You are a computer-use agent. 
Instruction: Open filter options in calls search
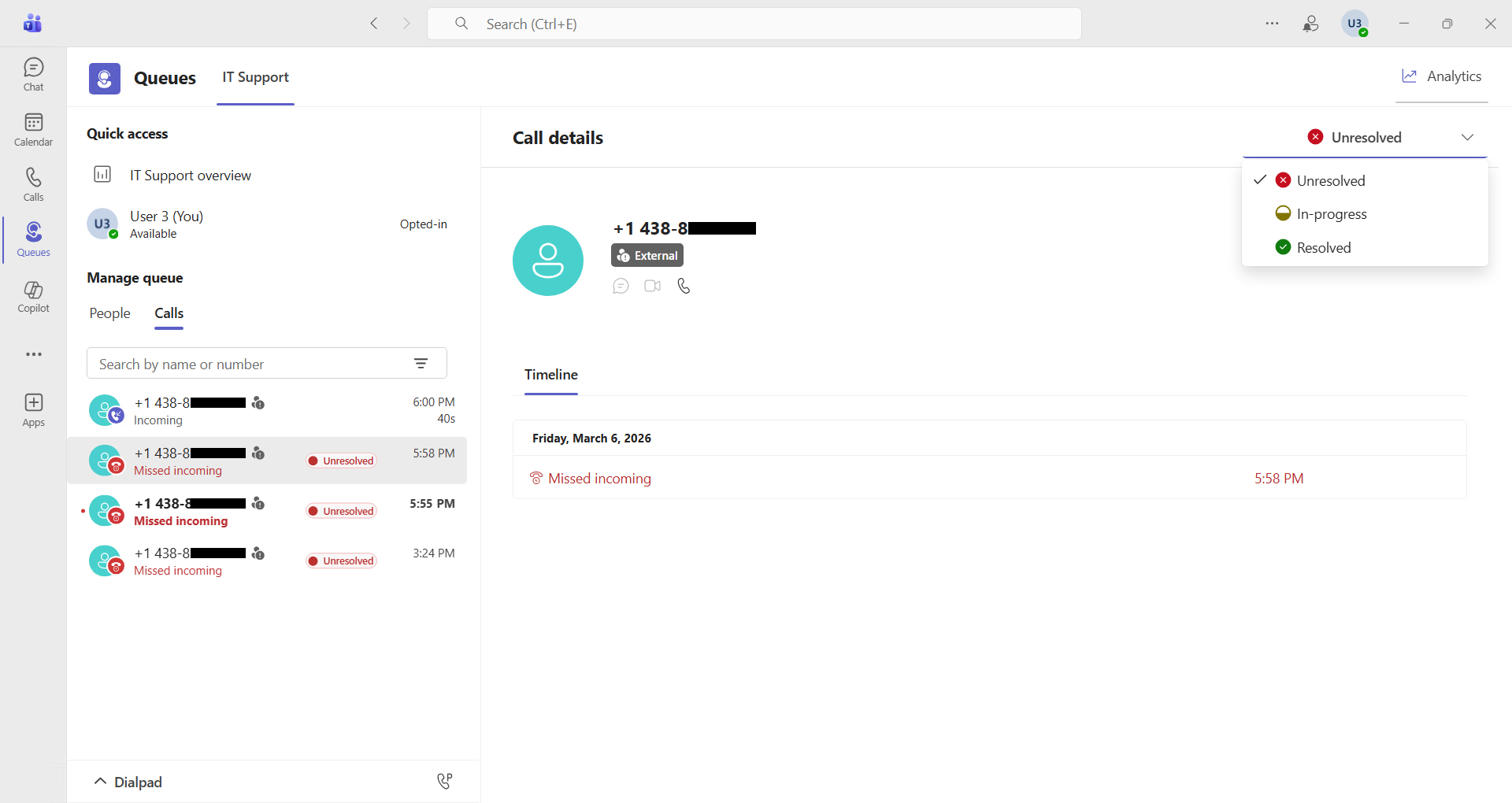pyautogui.click(x=421, y=364)
